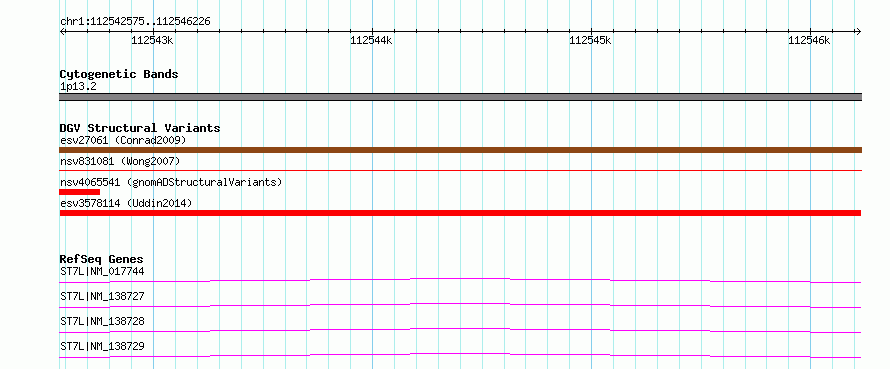
Task: Click the left arrow of the ruler
Action: point(62,31)
